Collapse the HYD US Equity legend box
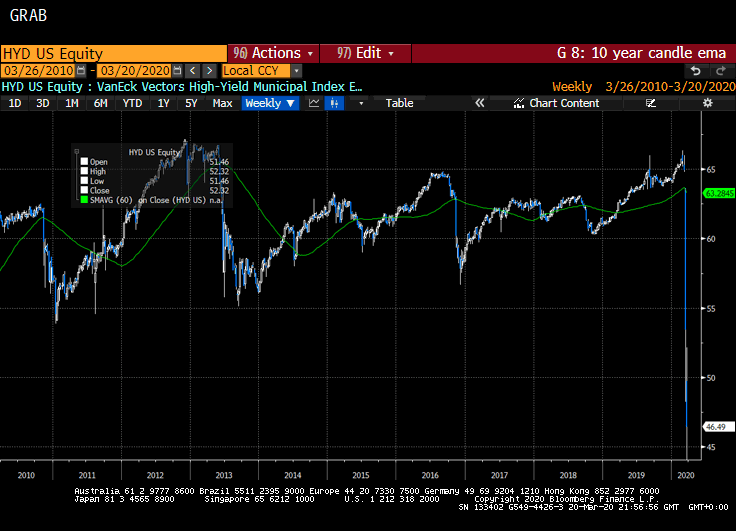This screenshot has height=531, width=736. 77,152
